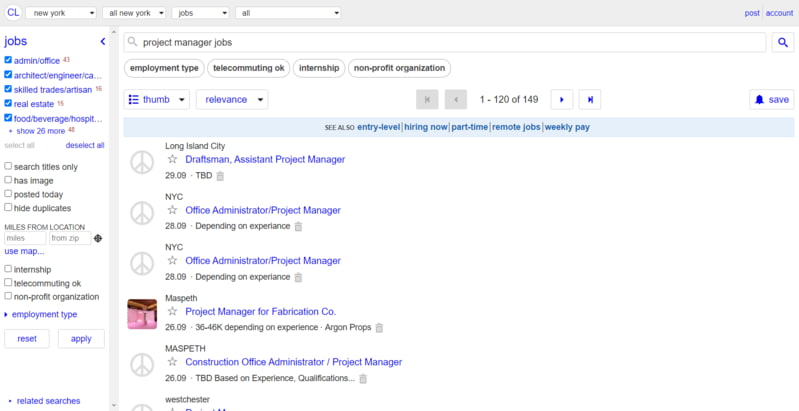The width and height of the screenshot is (799, 411).
Task: Click the first page arrow button
Action: [x=427, y=99]
